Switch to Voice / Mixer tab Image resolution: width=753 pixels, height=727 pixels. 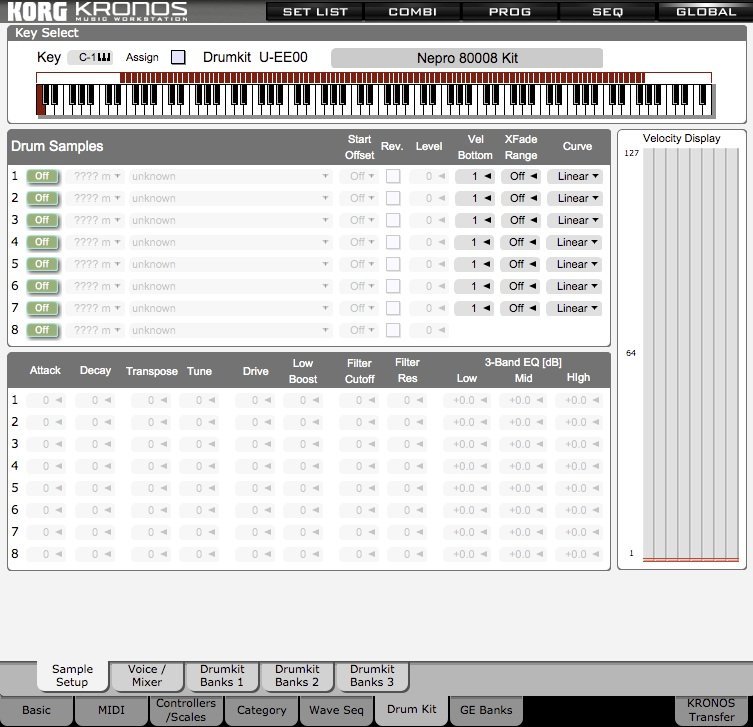(x=147, y=676)
